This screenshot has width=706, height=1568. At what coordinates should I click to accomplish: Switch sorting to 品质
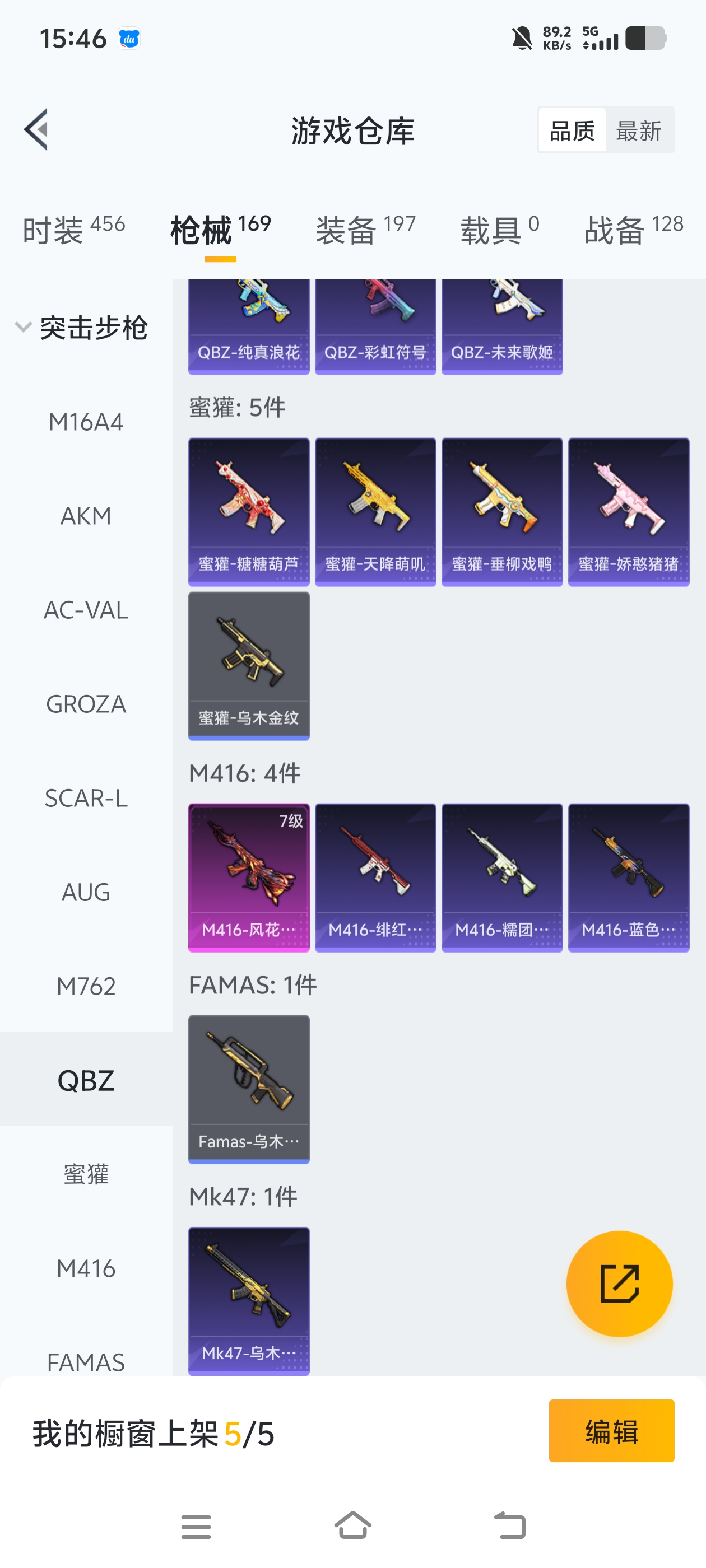[572, 130]
